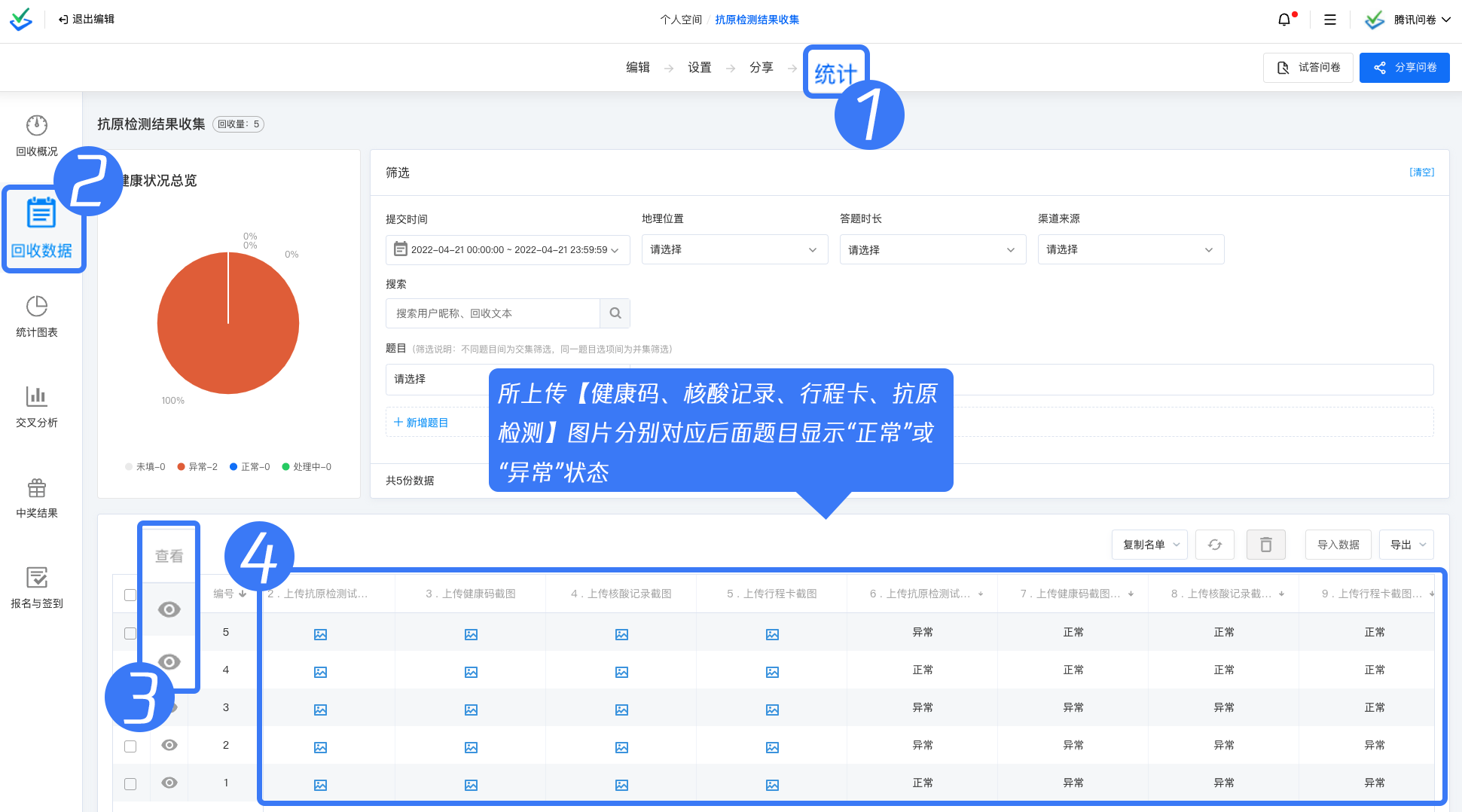Toggle 处理中 legend item in pie chart
Viewport: 1462px width, 812px height.
point(307,467)
